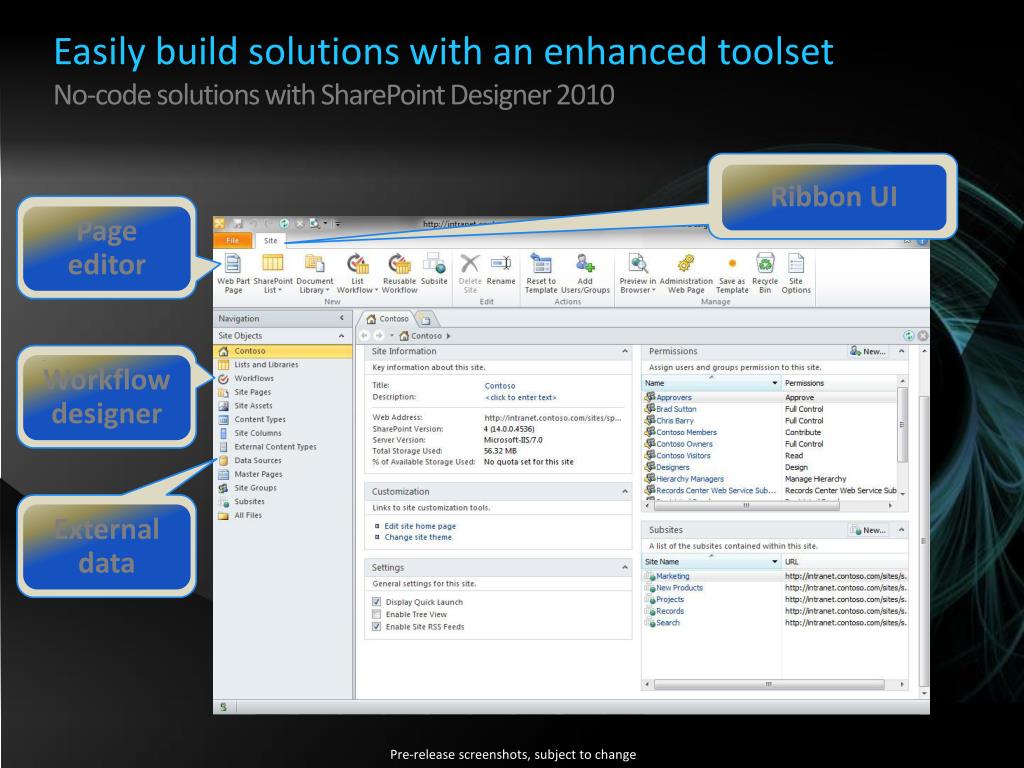Click the new tab button beside Contoso
This screenshot has width=1024, height=768.
pos(425,319)
